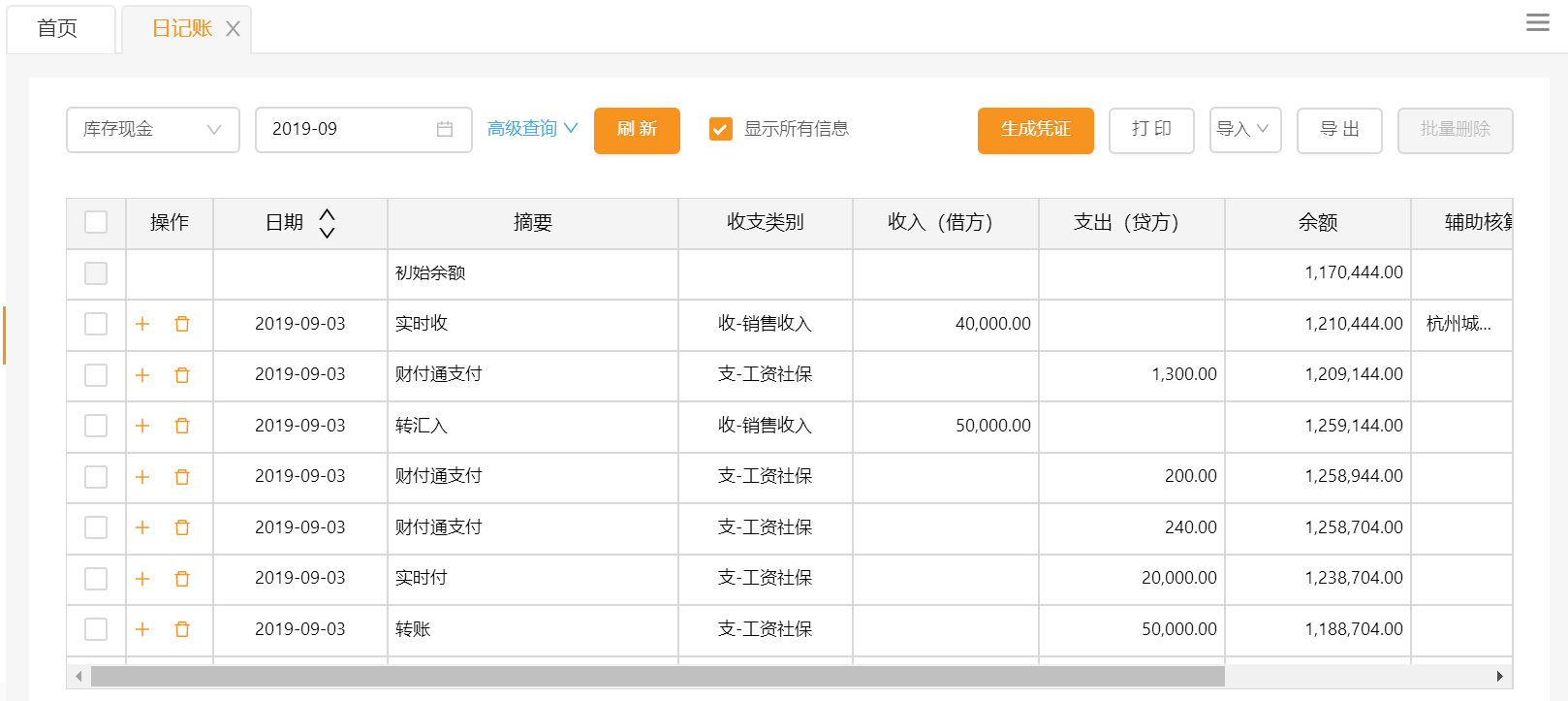The image size is (1568, 701).
Task: Click the 杭州城... auxiliary cell
Action: tap(1461, 324)
